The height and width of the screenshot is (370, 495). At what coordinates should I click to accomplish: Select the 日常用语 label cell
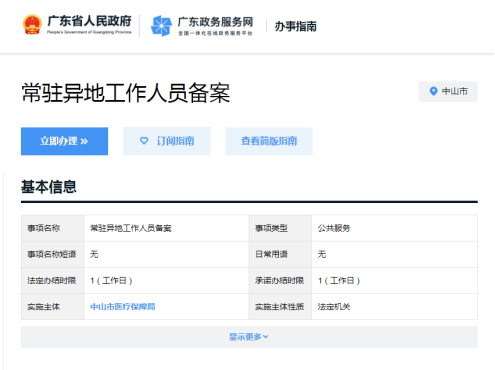[280, 254]
